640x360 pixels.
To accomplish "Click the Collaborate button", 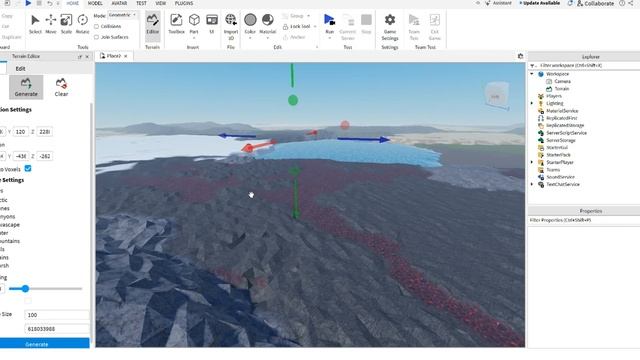I will [595, 3].
